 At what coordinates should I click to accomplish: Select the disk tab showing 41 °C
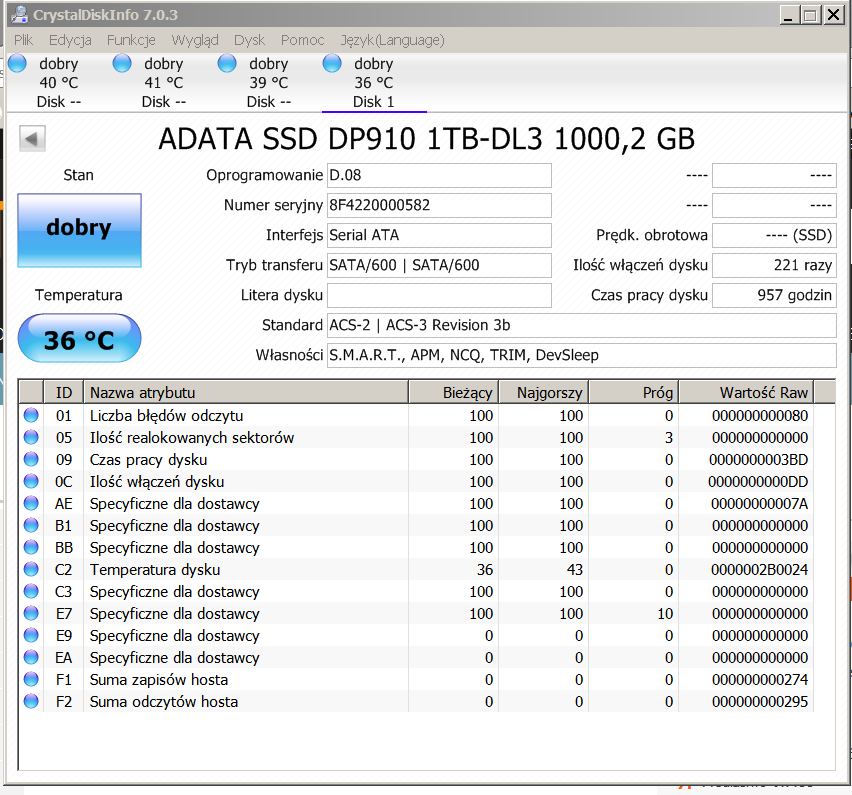[164, 83]
